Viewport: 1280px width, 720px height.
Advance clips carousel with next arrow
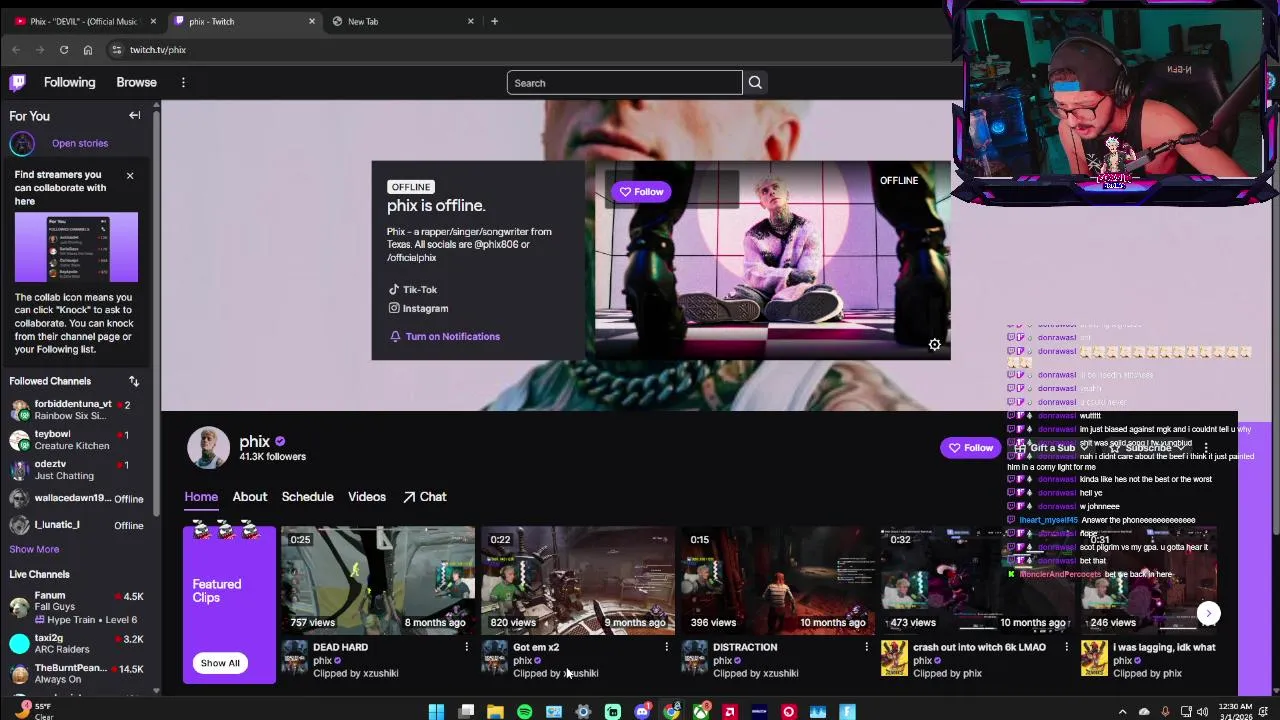(x=1208, y=613)
